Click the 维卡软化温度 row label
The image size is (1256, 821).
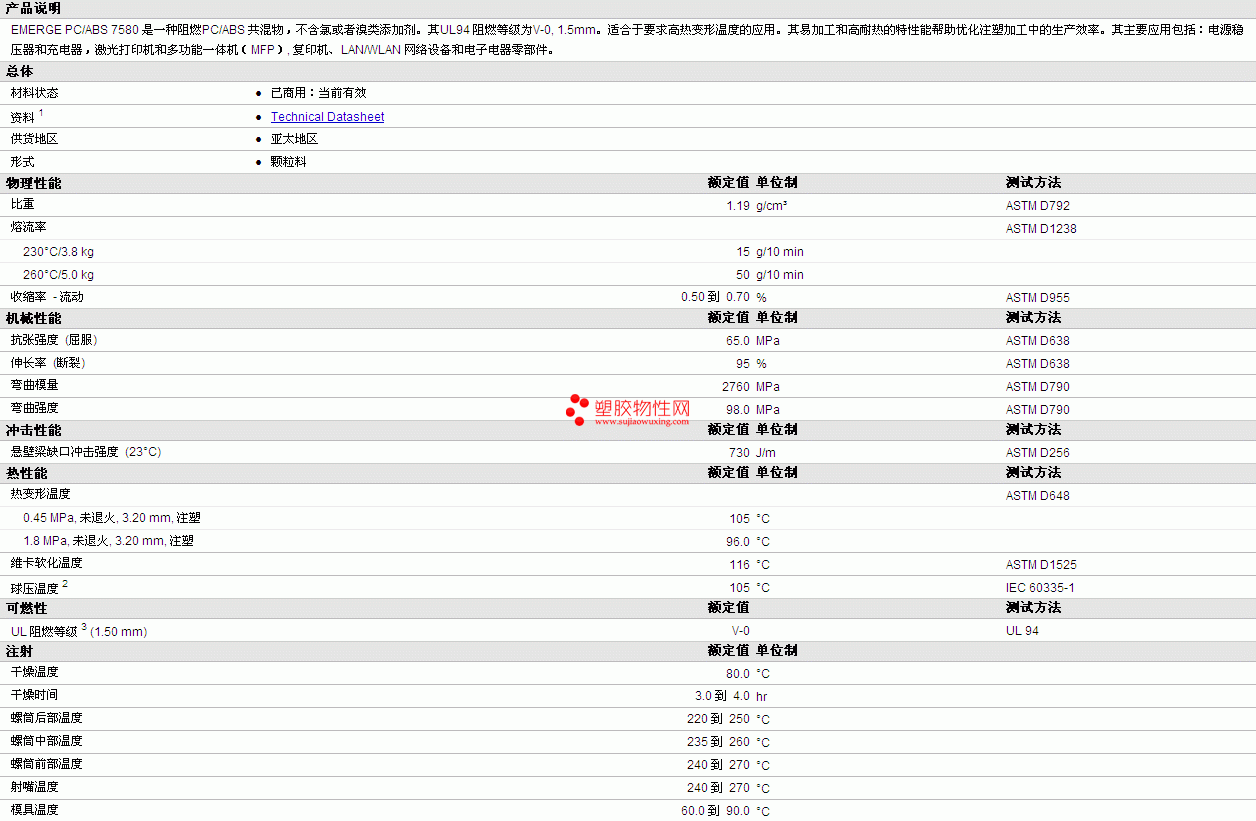47,563
